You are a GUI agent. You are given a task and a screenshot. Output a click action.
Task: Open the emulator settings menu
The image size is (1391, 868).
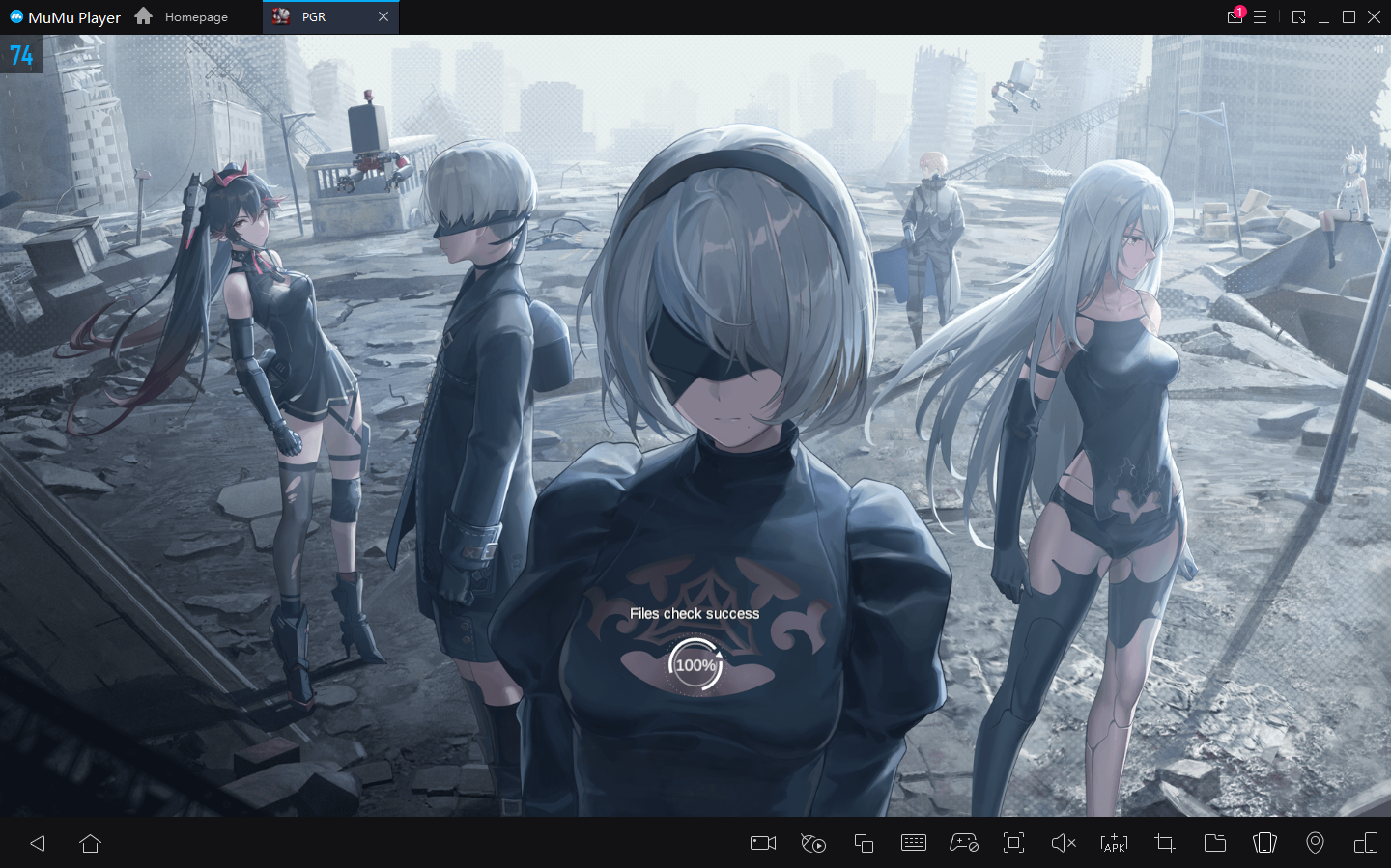pos(1261,16)
